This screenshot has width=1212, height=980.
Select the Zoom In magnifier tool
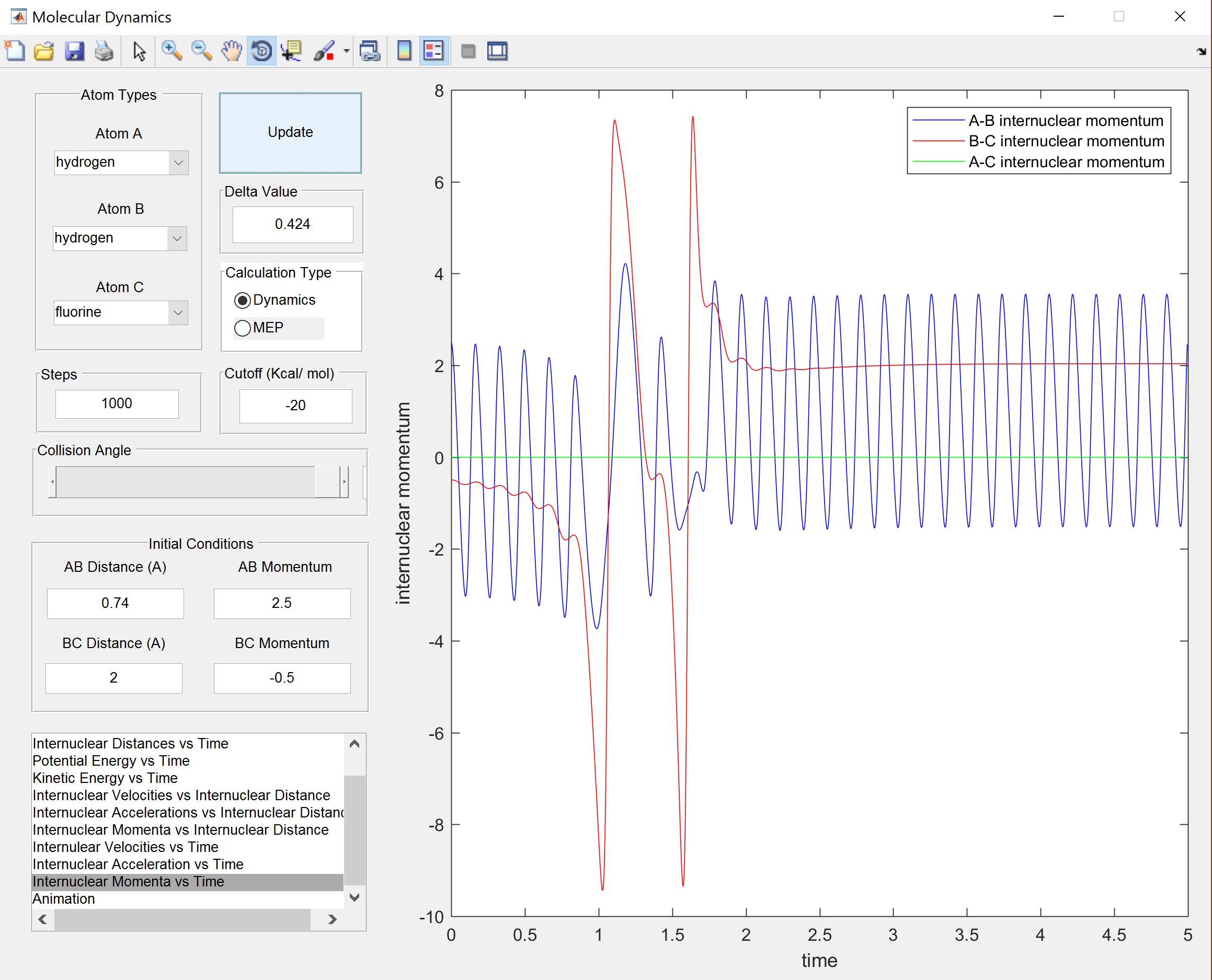point(171,51)
